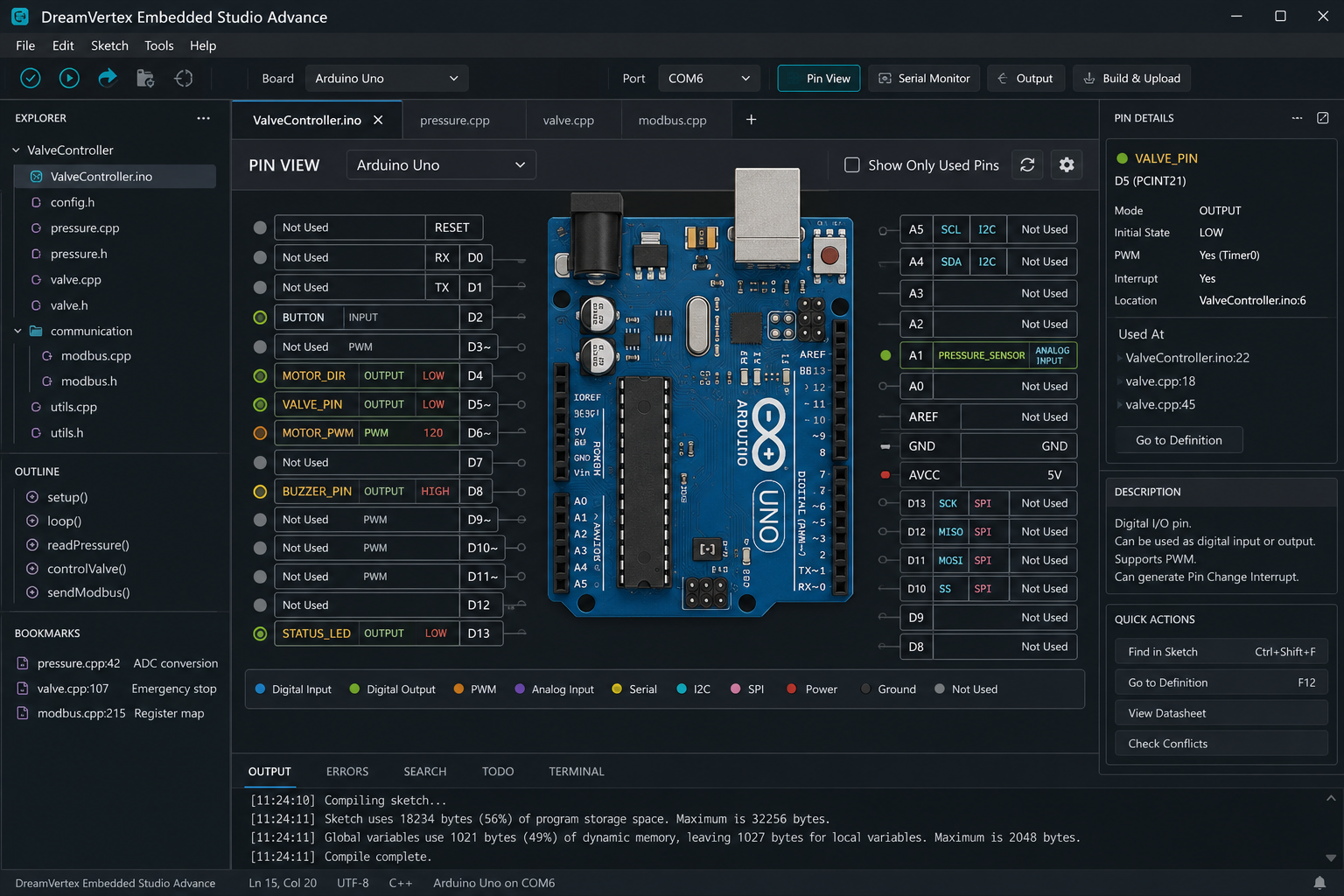Add a new editor tab
Screen dimensions: 1344x896
[751, 120]
